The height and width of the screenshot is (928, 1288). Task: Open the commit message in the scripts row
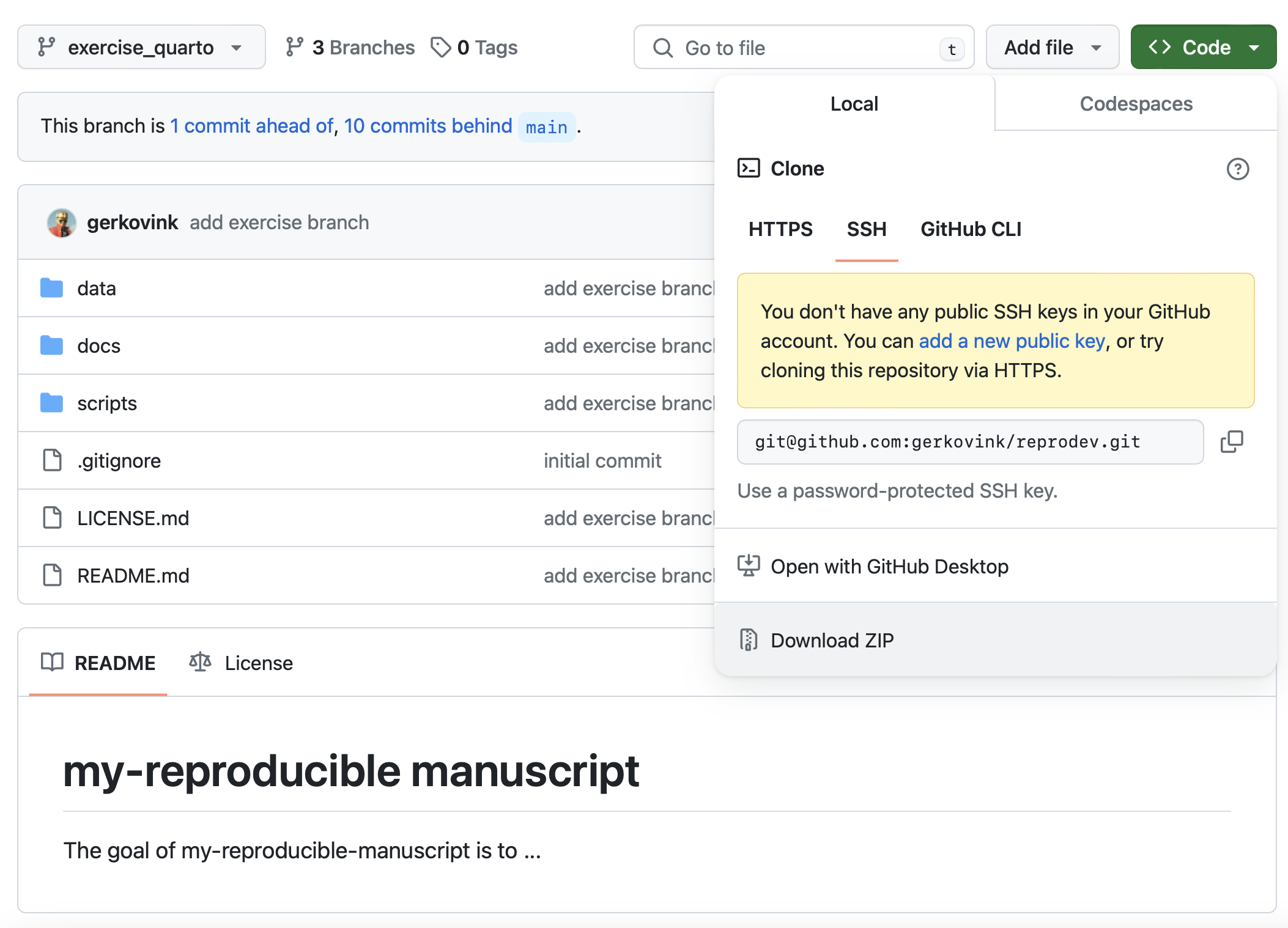pyautogui.click(x=629, y=403)
